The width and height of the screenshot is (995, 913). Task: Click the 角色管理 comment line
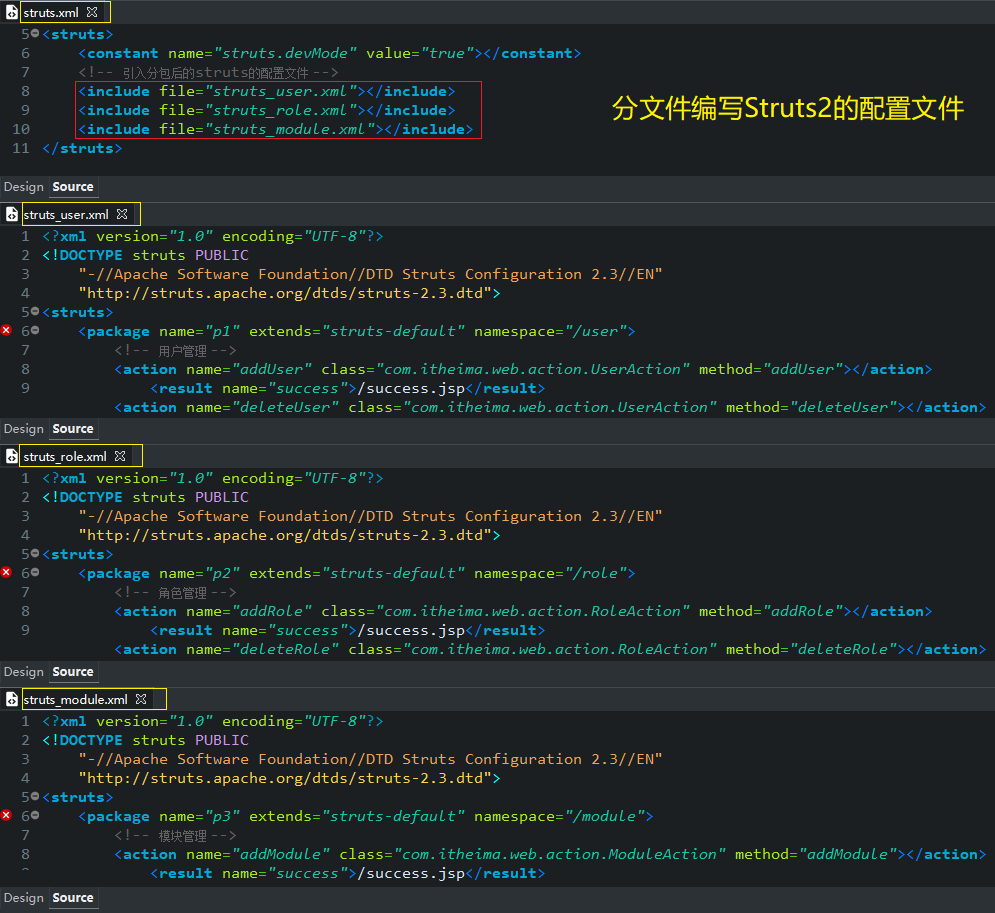tap(175, 593)
